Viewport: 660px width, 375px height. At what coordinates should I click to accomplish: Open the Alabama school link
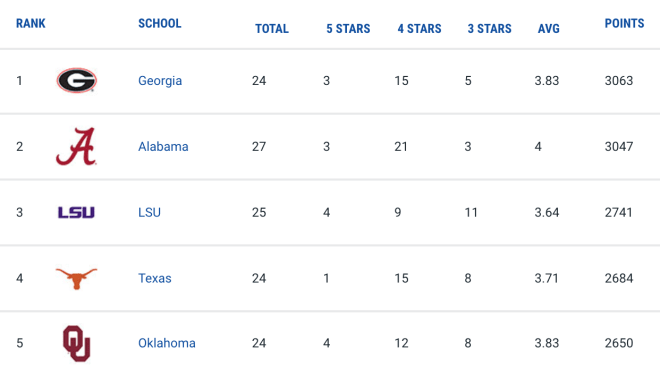point(163,146)
